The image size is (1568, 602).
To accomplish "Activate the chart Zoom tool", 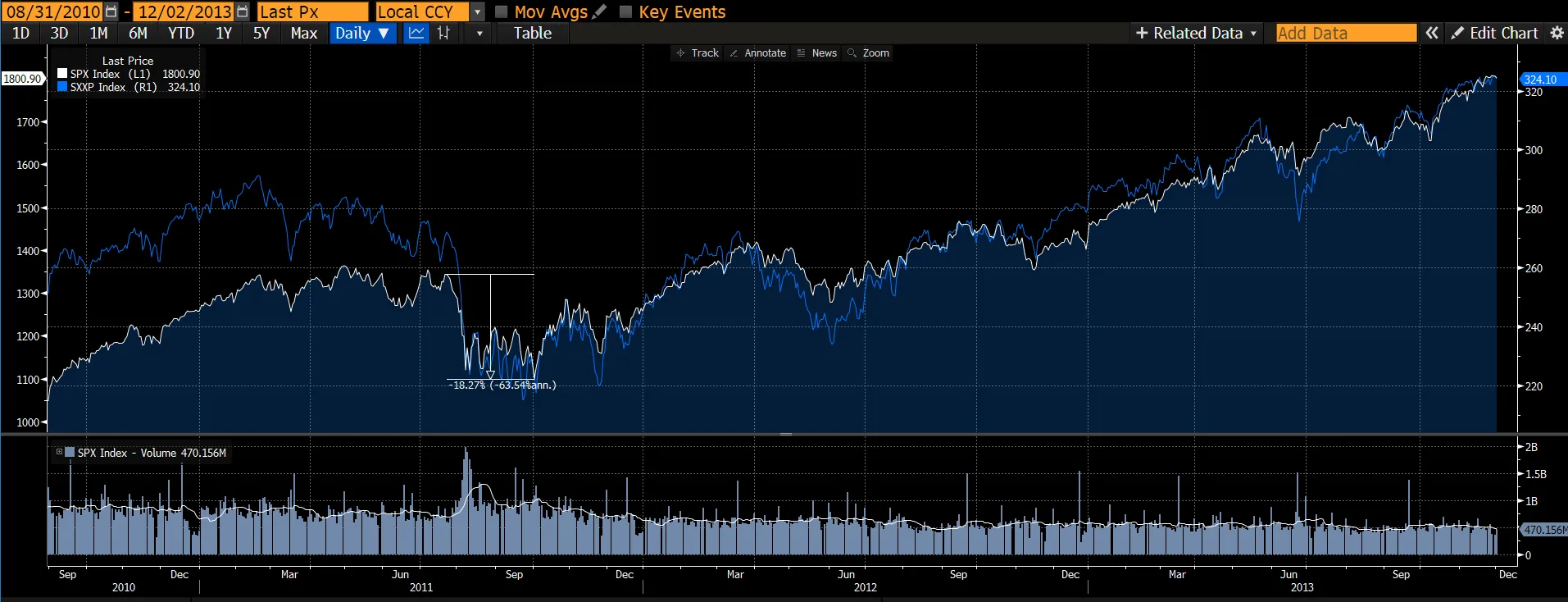I will click(x=869, y=52).
